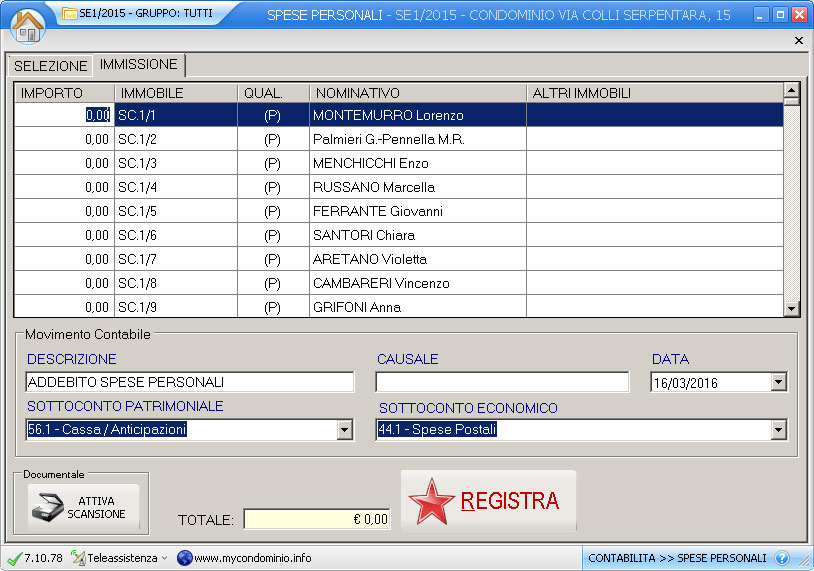Expand the Sottoconto Patrimoniale dropdown
The height and width of the screenshot is (571, 814).
(345, 430)
